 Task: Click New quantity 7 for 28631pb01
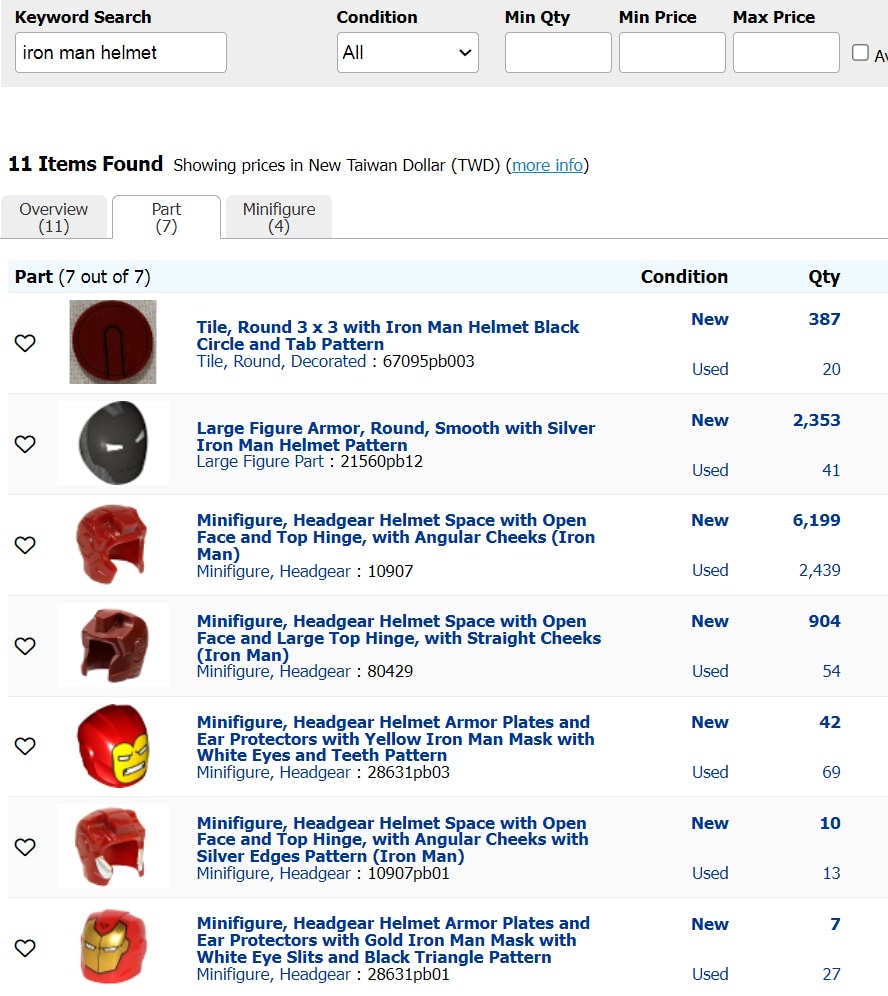835,924
